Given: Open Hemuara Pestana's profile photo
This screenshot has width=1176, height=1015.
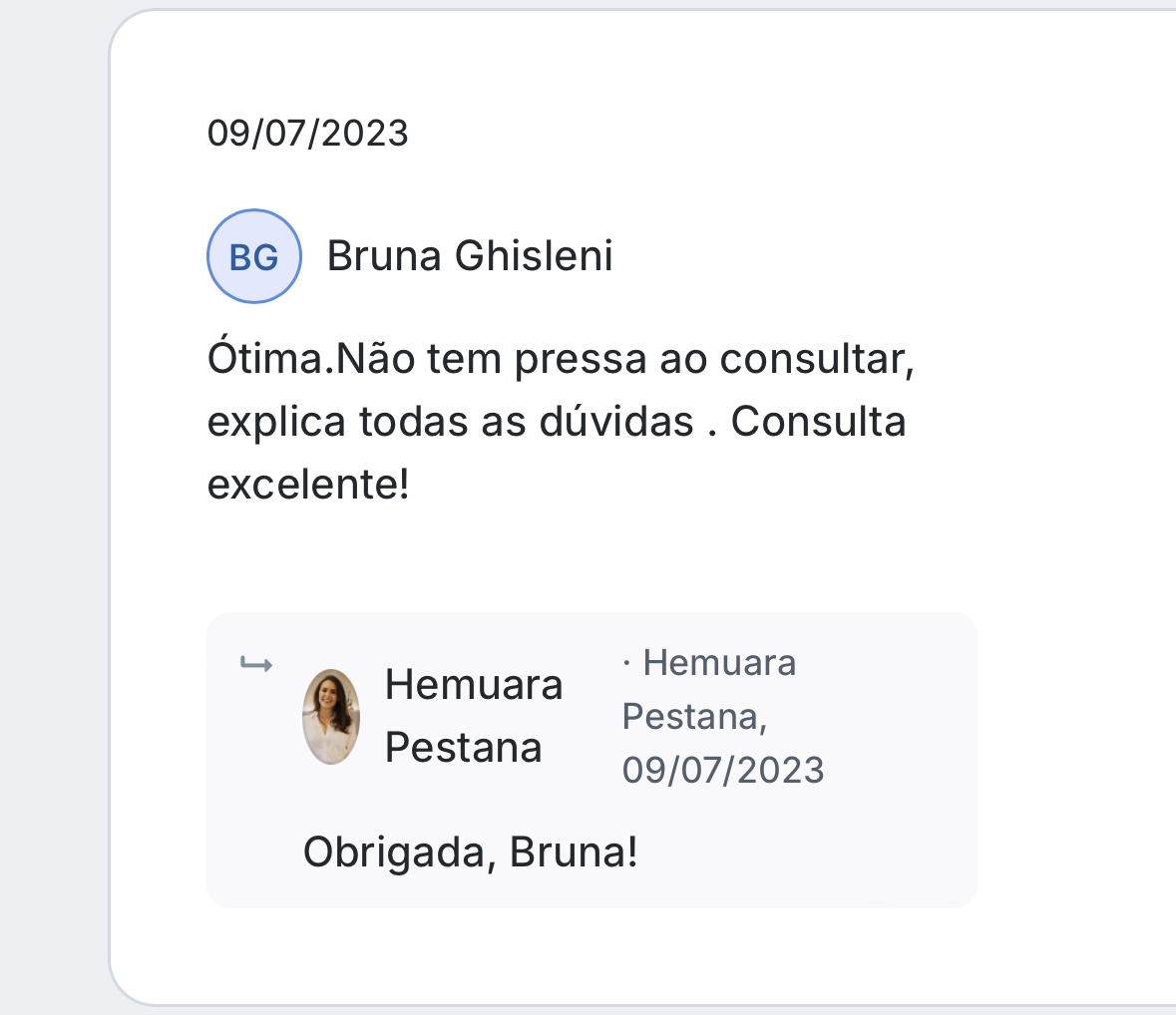Looking at the screenshot, I should 331,717.
